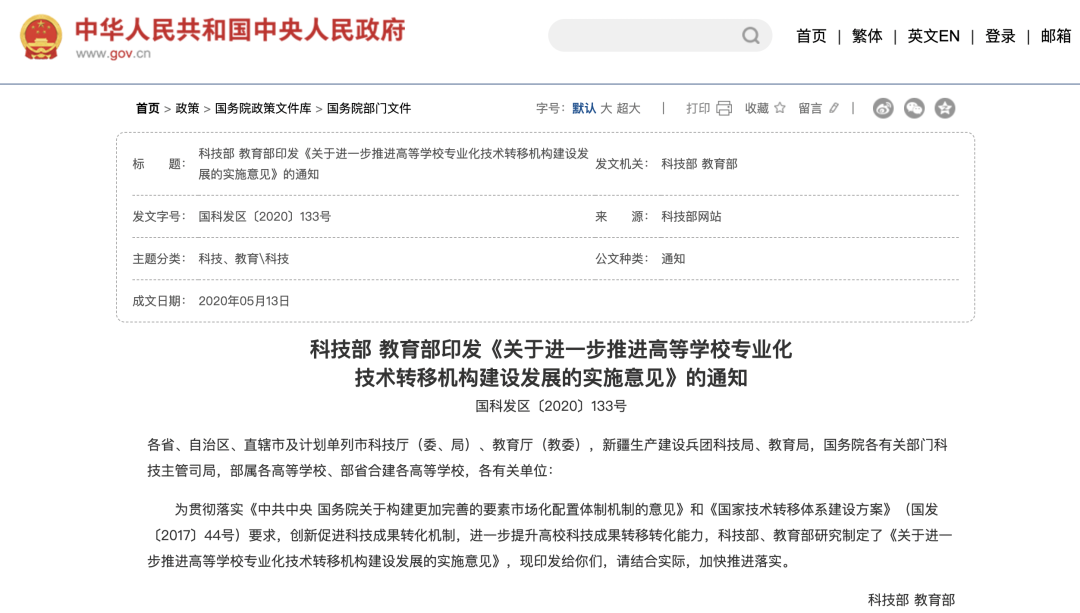Click the topic value 科技、教育\科技

[244, 259]
